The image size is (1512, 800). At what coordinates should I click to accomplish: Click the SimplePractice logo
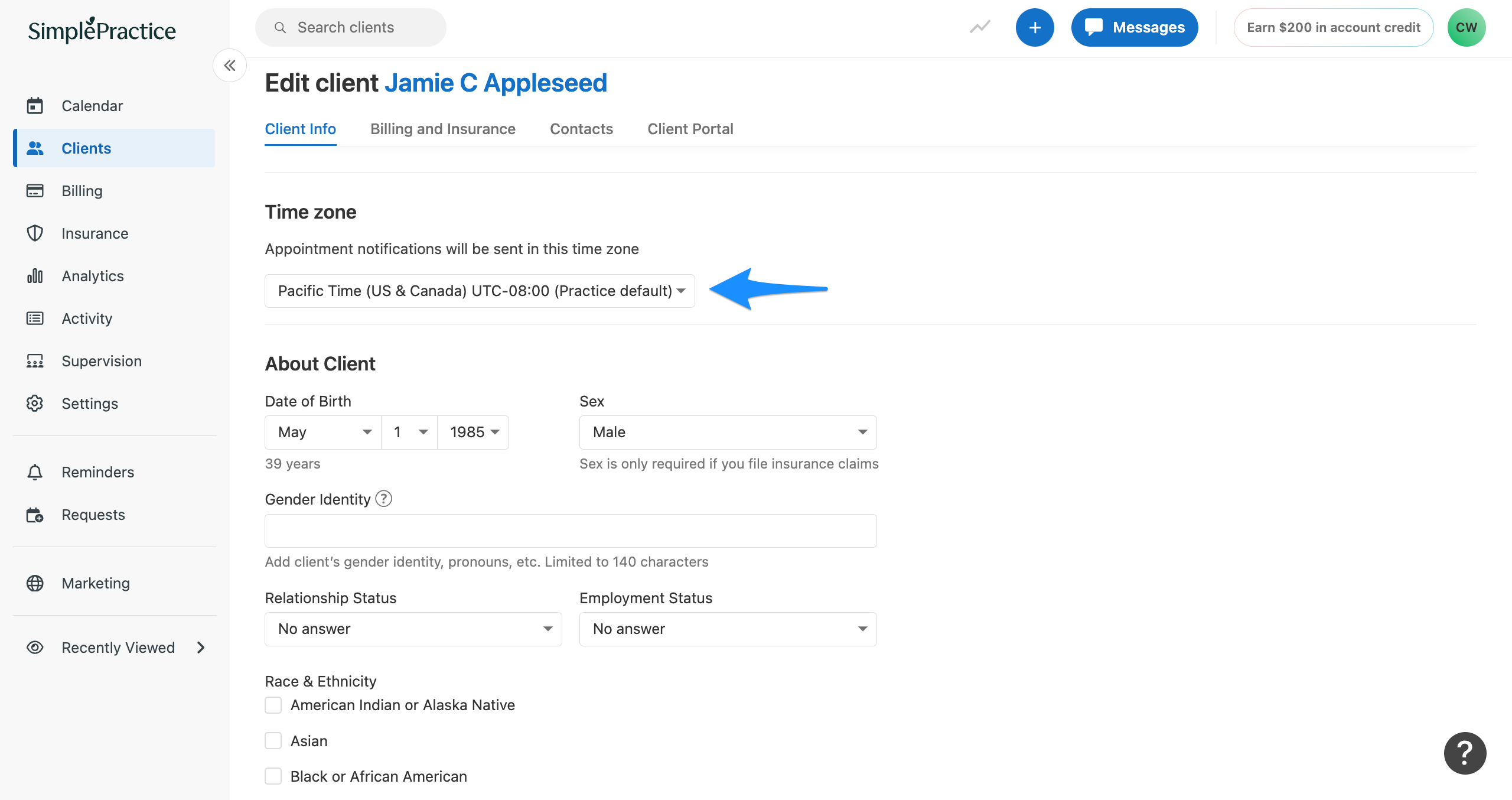point(102,30)
